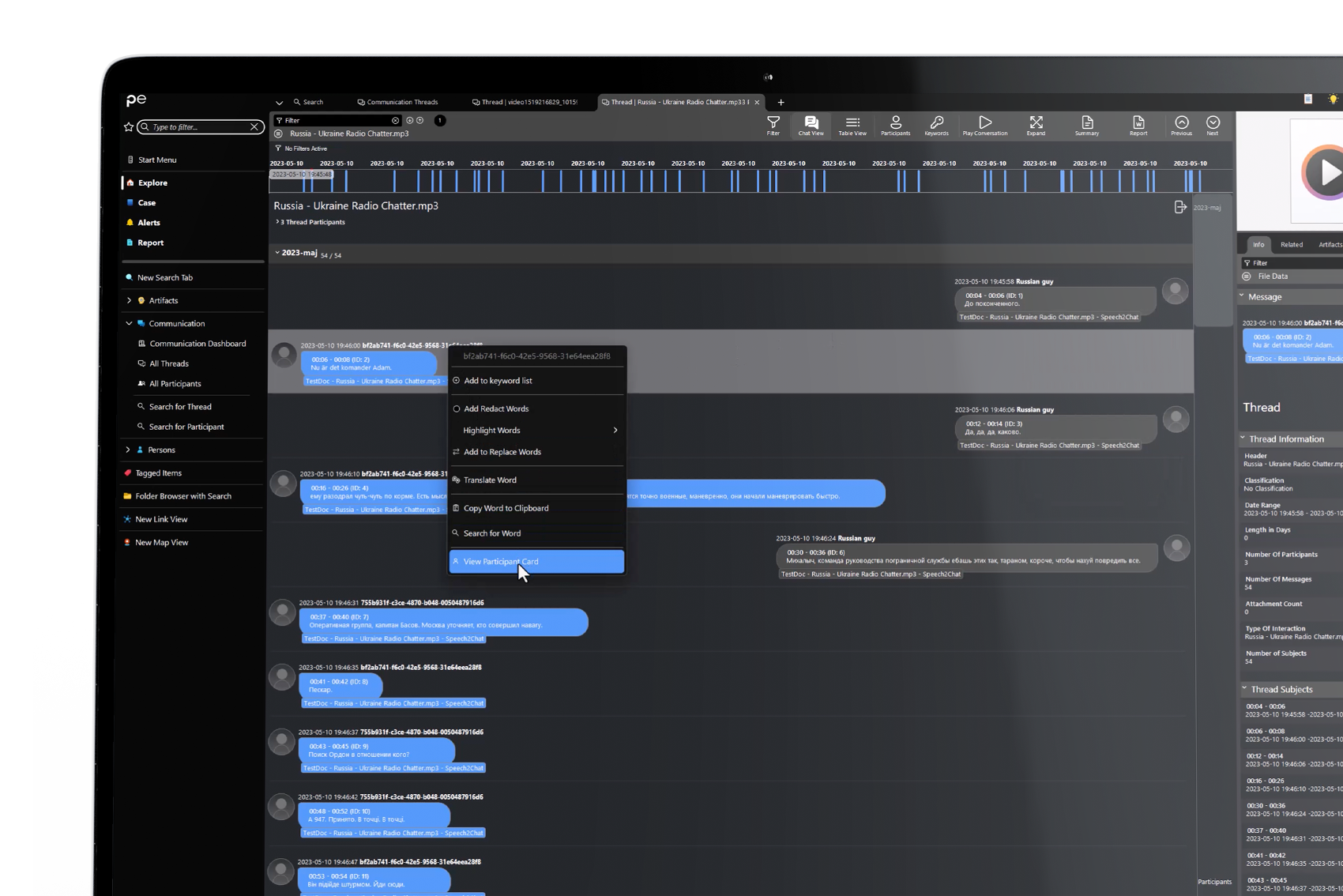Image resolution: width=1343 pixels, height=896 pixels.
Task: Choose View Participant Card
Action: coord(536,562)
